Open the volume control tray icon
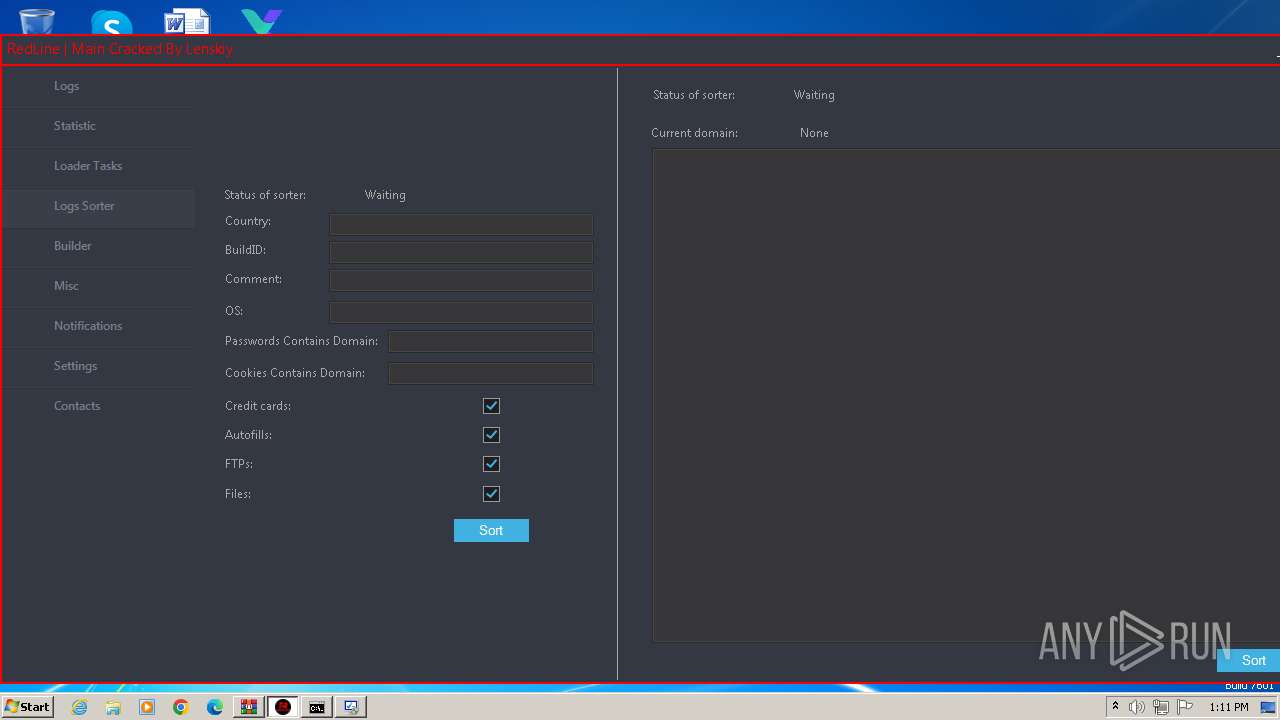The image size is (1280, 720). tap(1137, 707)
